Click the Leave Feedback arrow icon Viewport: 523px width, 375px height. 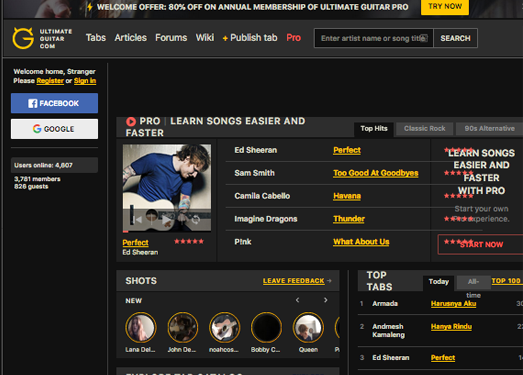[329, 281]
